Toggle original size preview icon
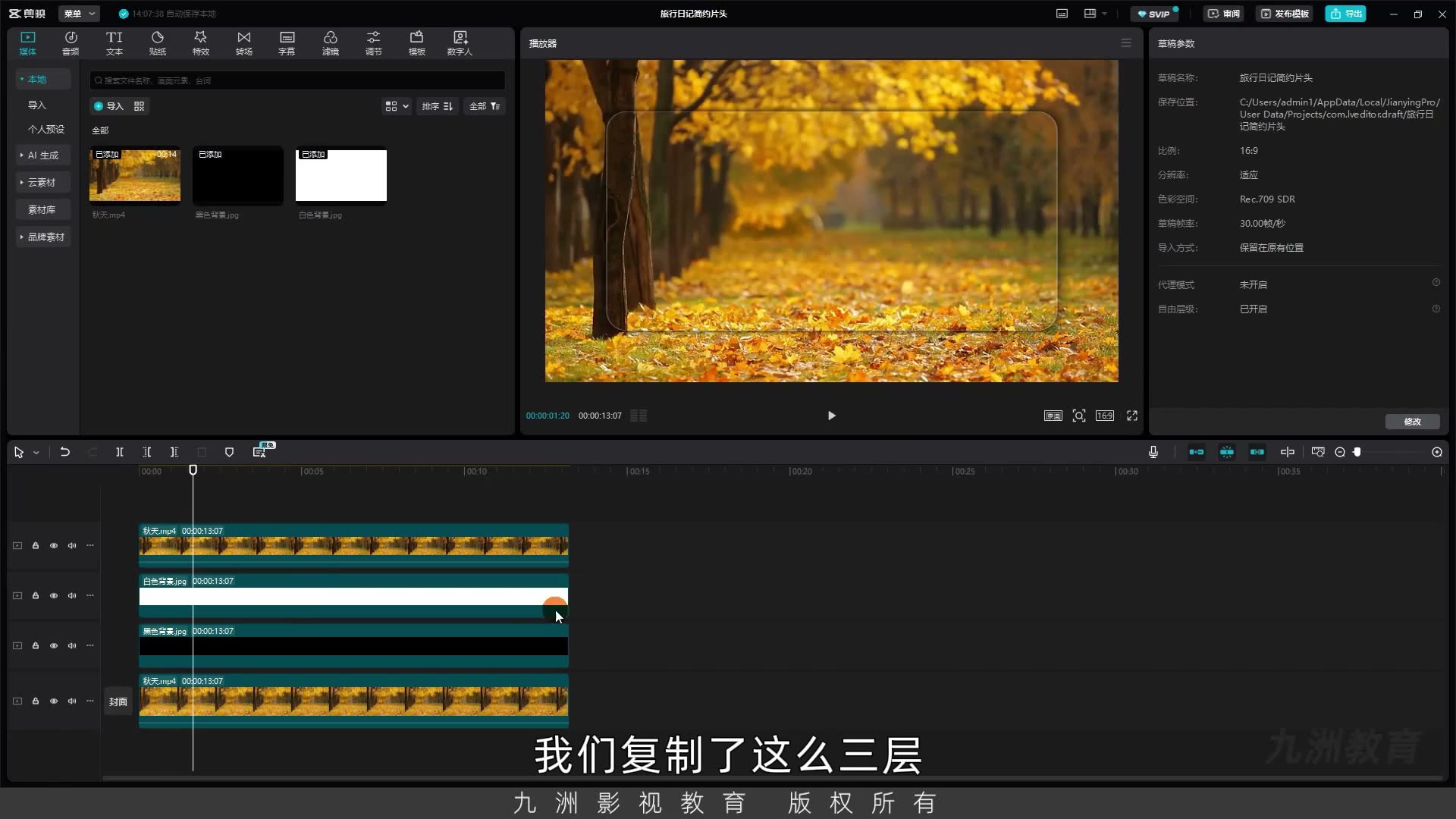Viewport: 1456px width, 819px height. [1053, 416]
